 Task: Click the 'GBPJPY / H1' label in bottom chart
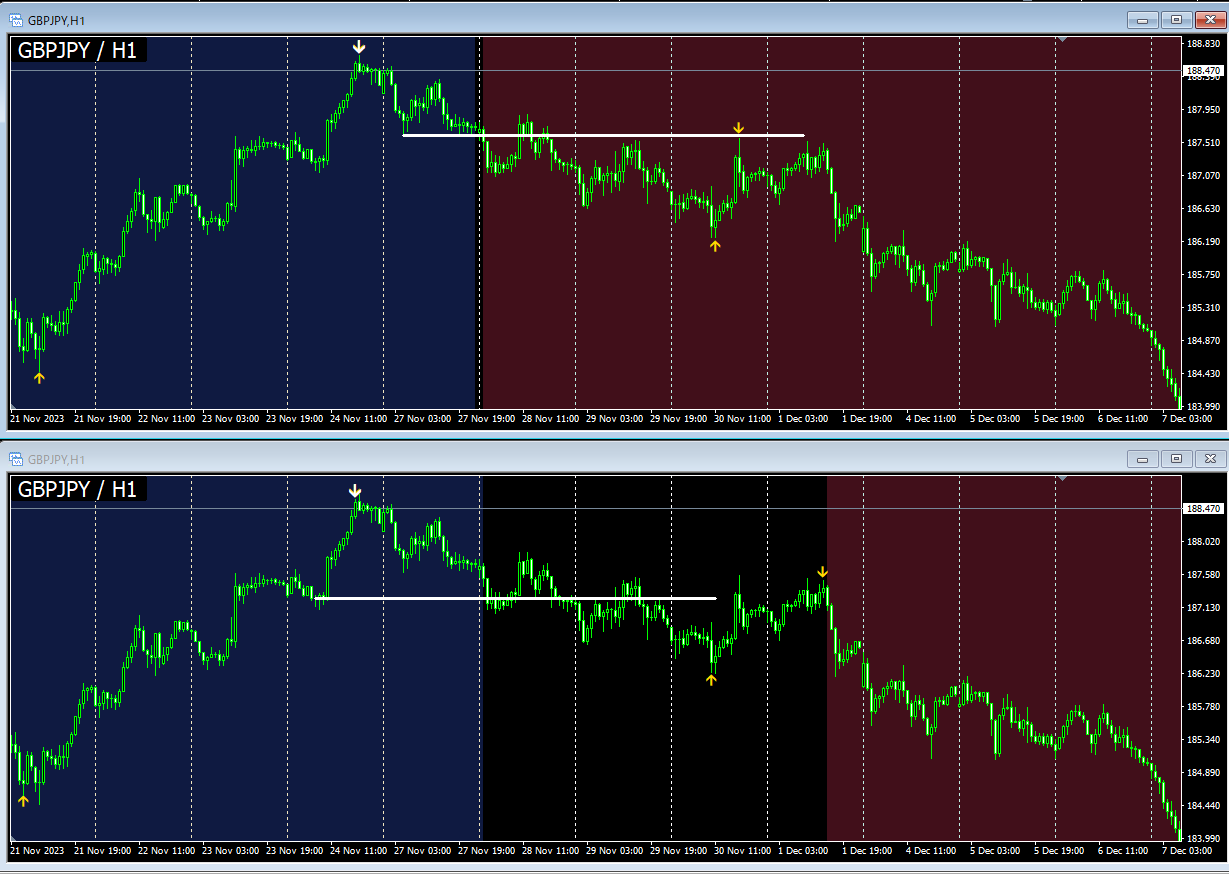78,489
